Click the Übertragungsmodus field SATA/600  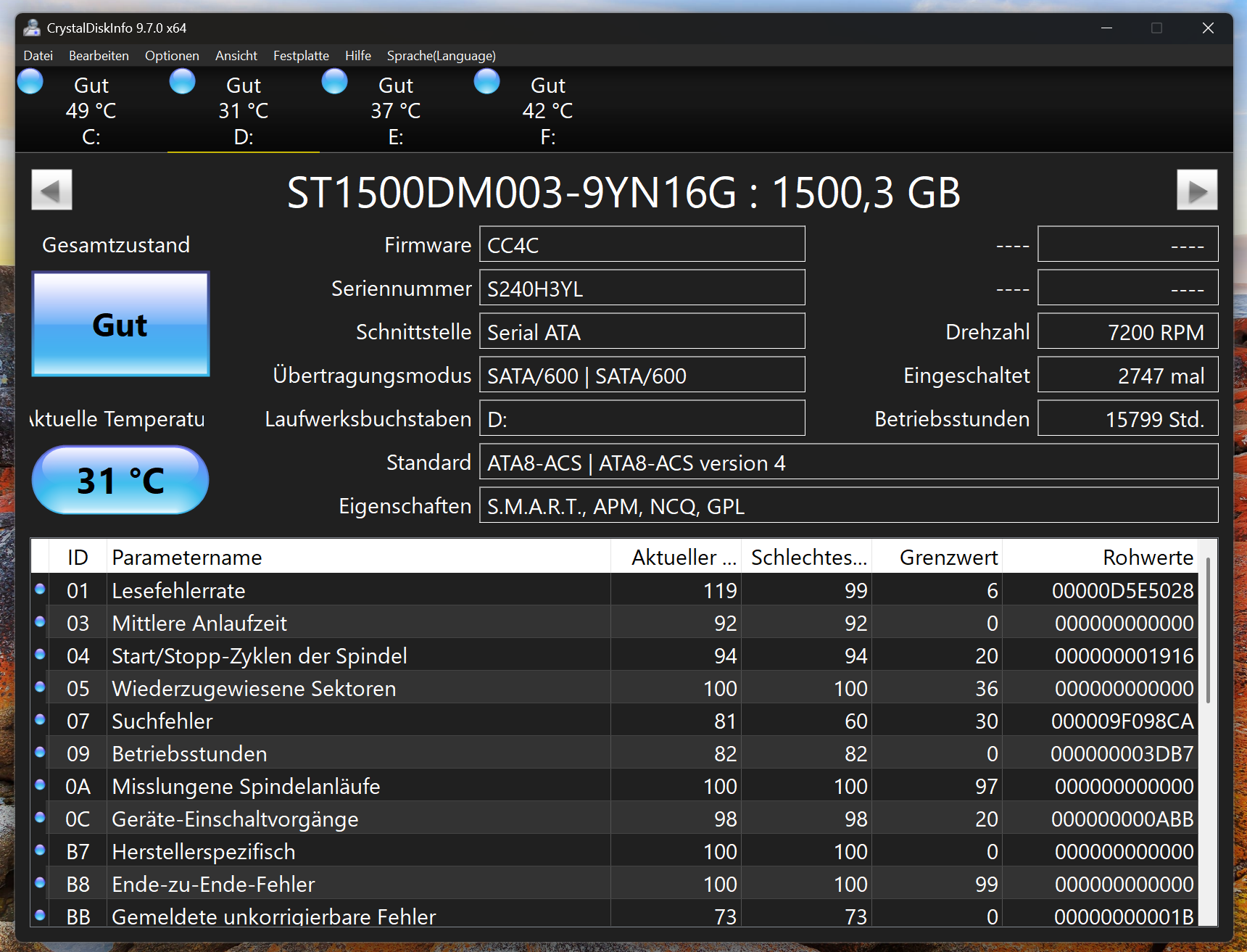642,375
